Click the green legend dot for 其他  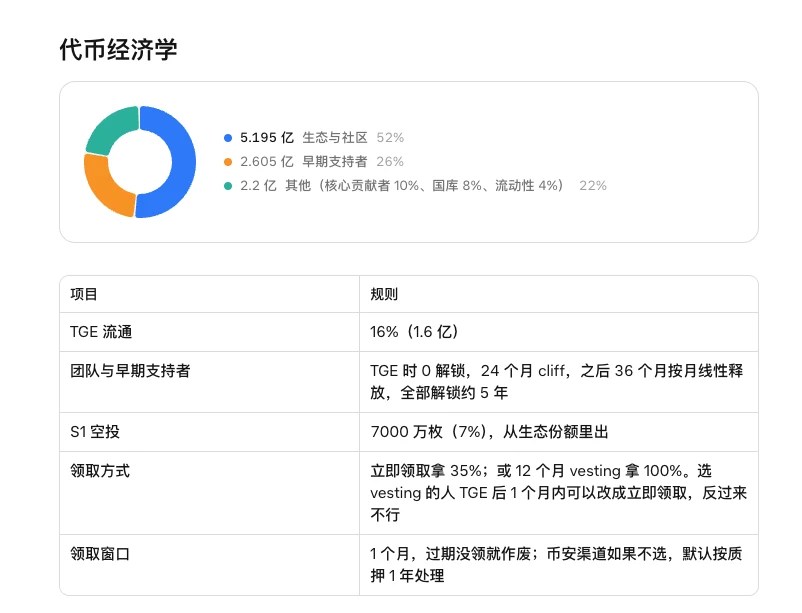228,186
